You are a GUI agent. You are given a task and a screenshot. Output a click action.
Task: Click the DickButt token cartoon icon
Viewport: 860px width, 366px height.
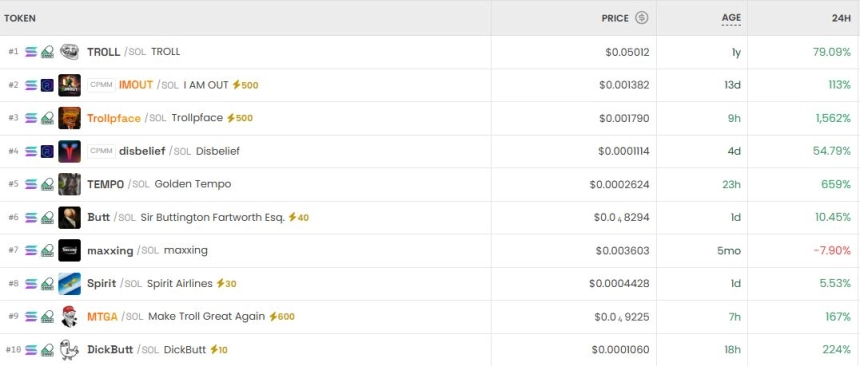point(69,350)
